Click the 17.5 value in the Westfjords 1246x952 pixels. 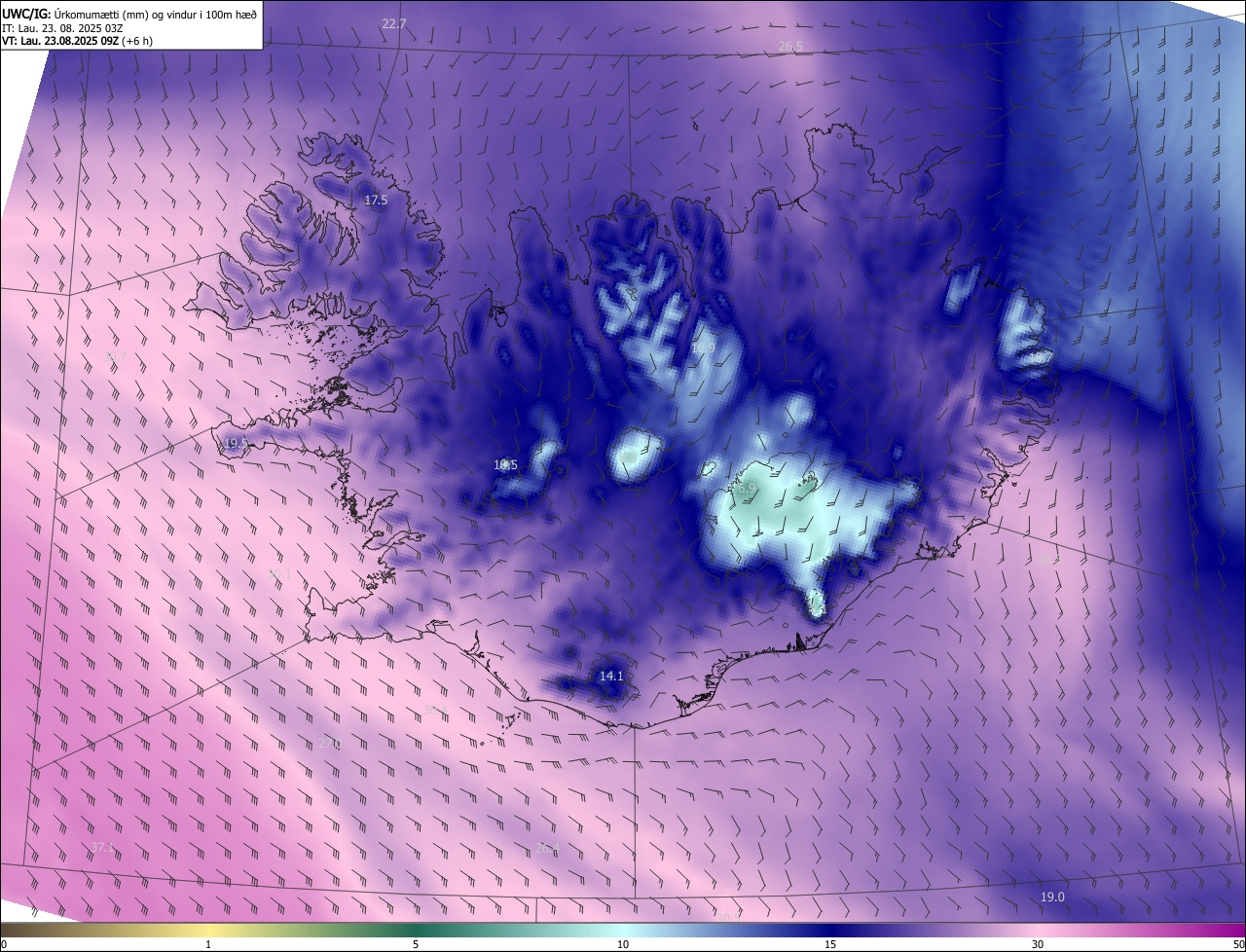coord(376,201)
